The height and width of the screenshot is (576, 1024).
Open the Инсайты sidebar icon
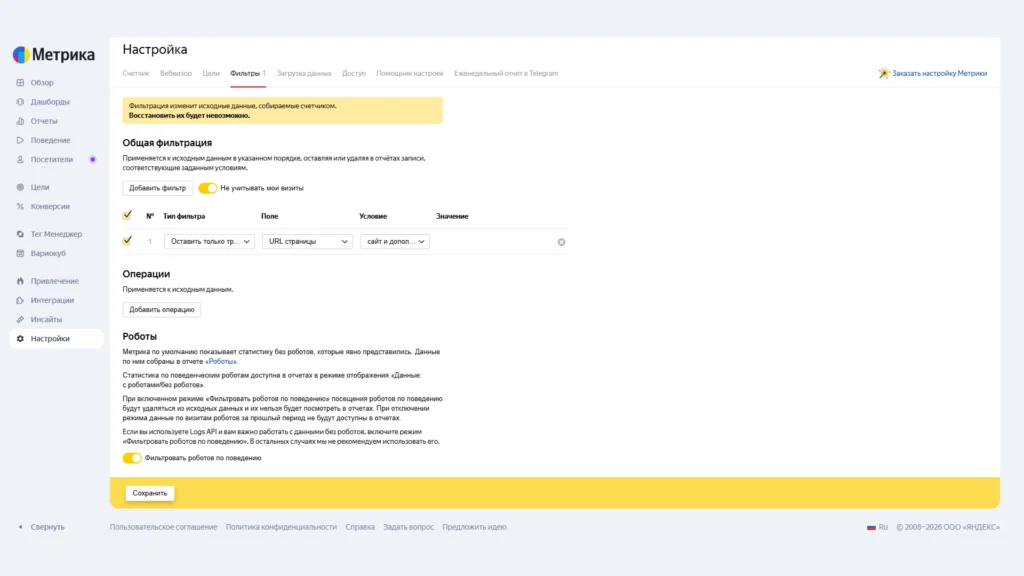click(x=20, y=319)
